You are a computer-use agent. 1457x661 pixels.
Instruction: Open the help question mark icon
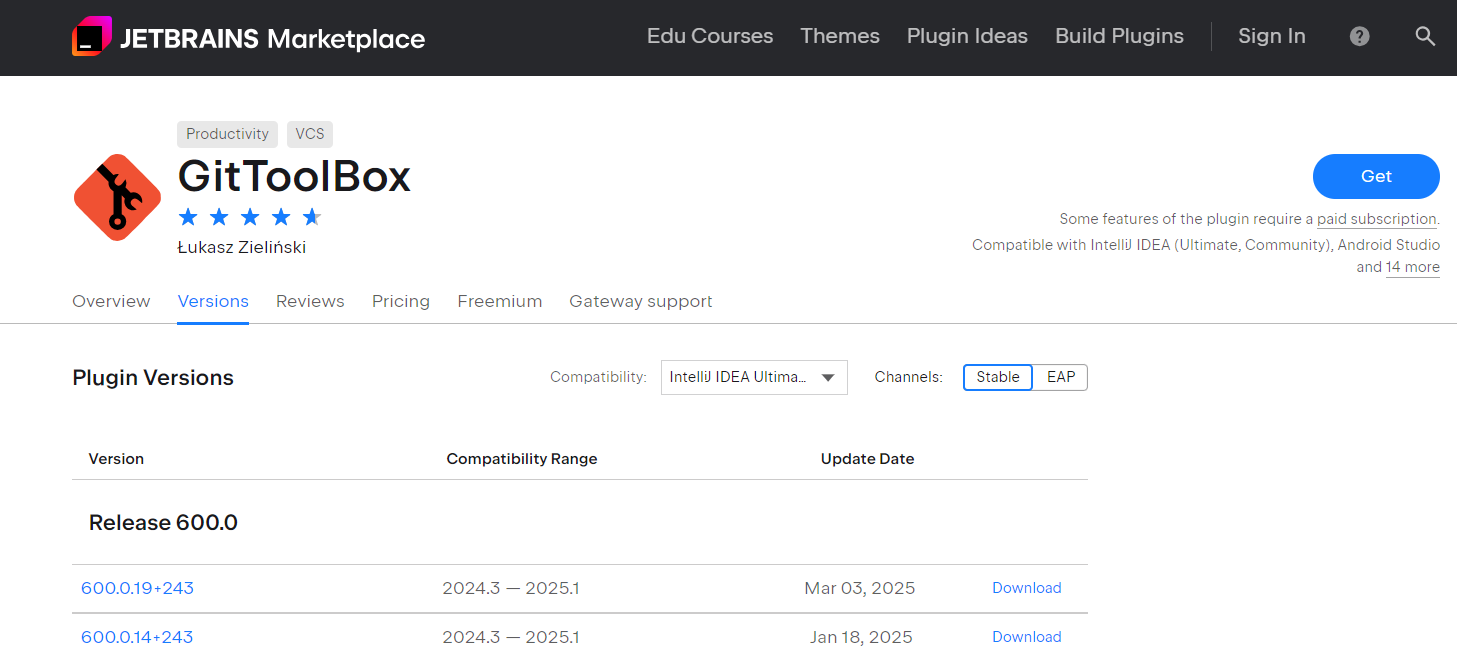pos(1359,37)
